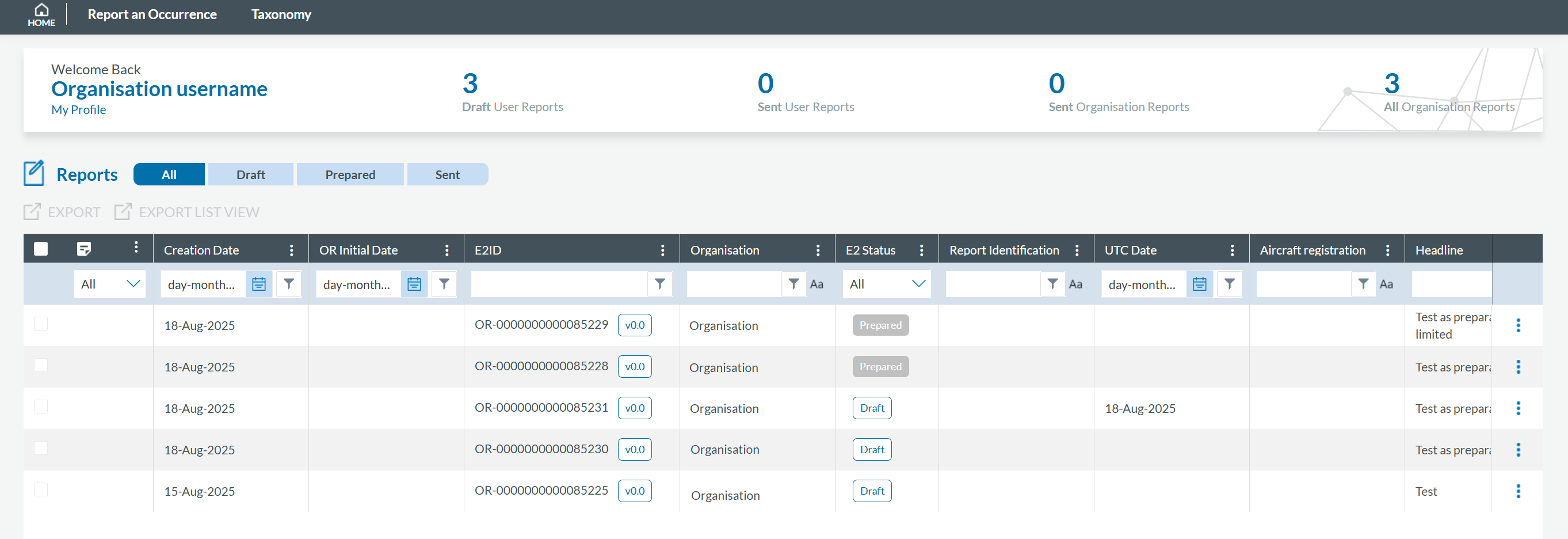The height and width of the screenshot is (539, 1568).
Task: Select checkbox for report OR-0000000000085228
Action: pos(41,366)
